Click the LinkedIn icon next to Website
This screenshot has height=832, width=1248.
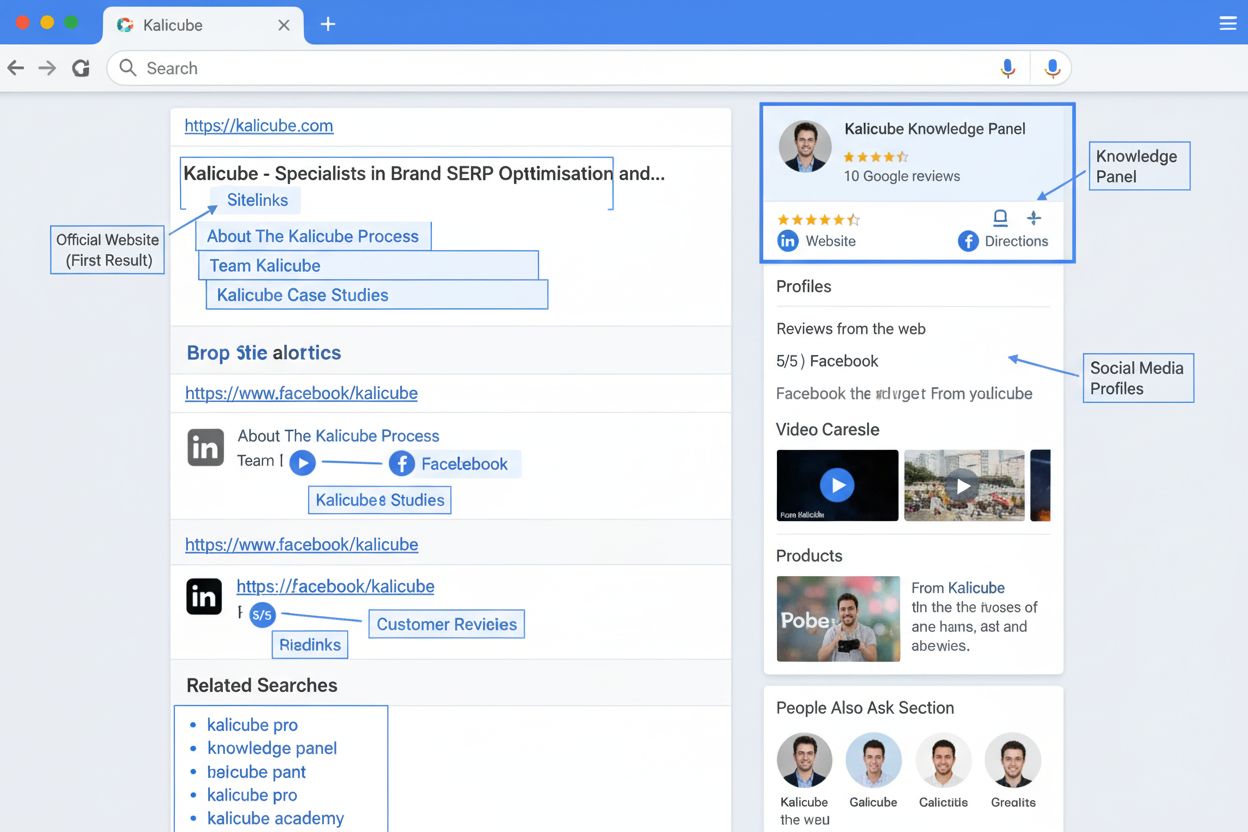coord(787,240)
